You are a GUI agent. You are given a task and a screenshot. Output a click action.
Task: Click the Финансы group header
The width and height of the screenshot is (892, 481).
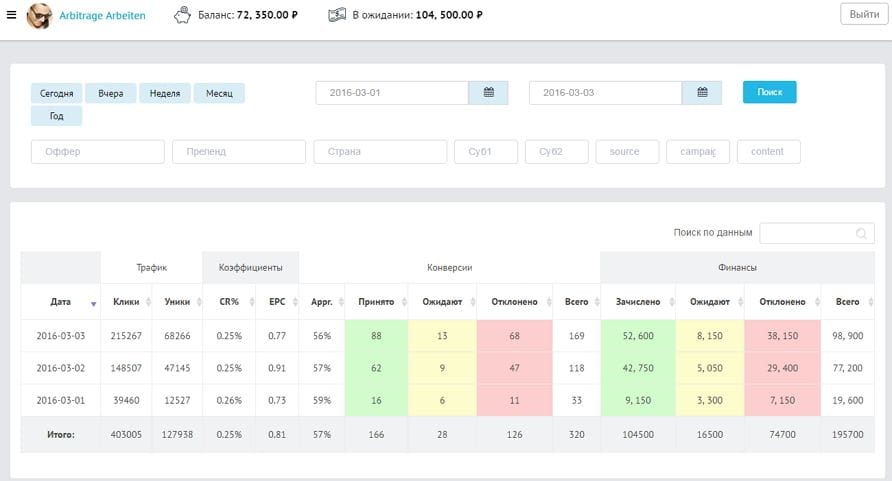coord(737,268)
